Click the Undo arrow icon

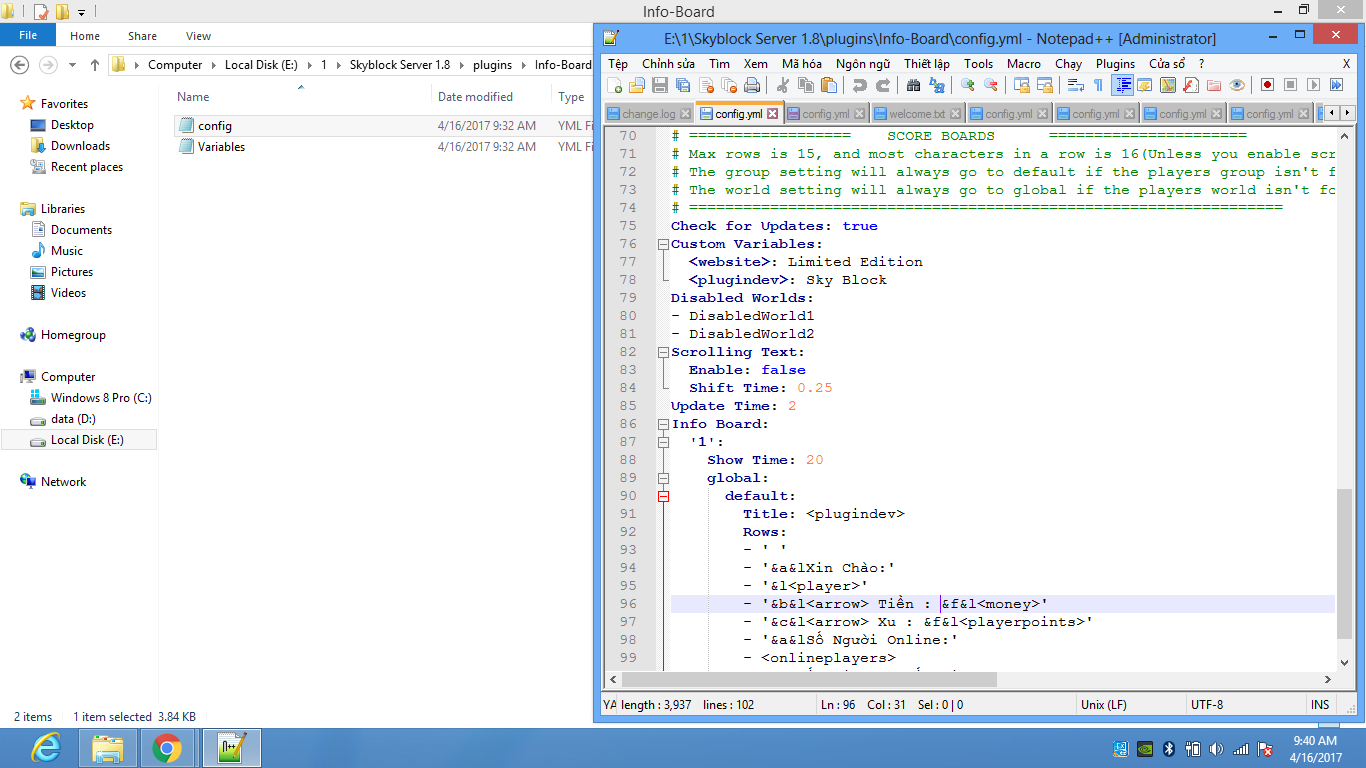(859, 86)
